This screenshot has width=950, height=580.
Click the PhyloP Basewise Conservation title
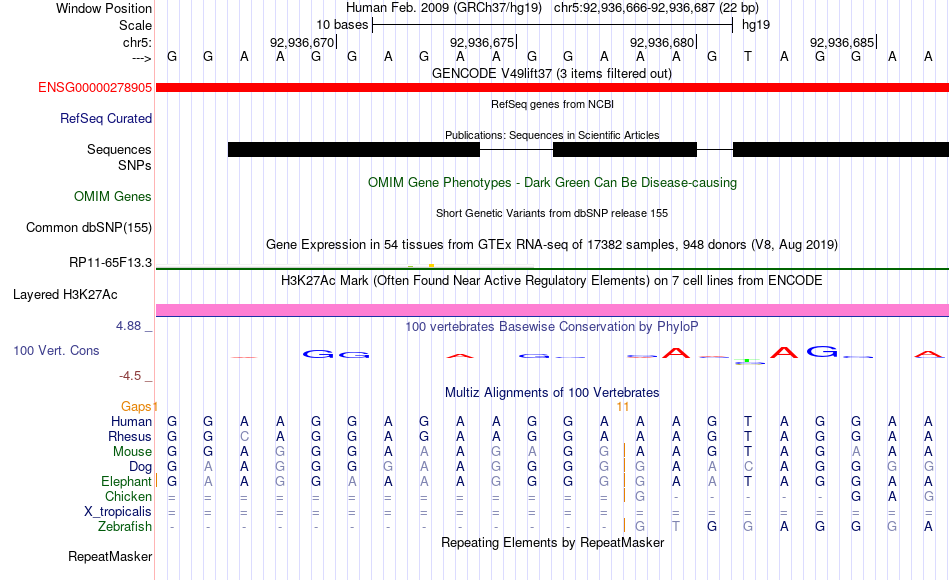552,327
